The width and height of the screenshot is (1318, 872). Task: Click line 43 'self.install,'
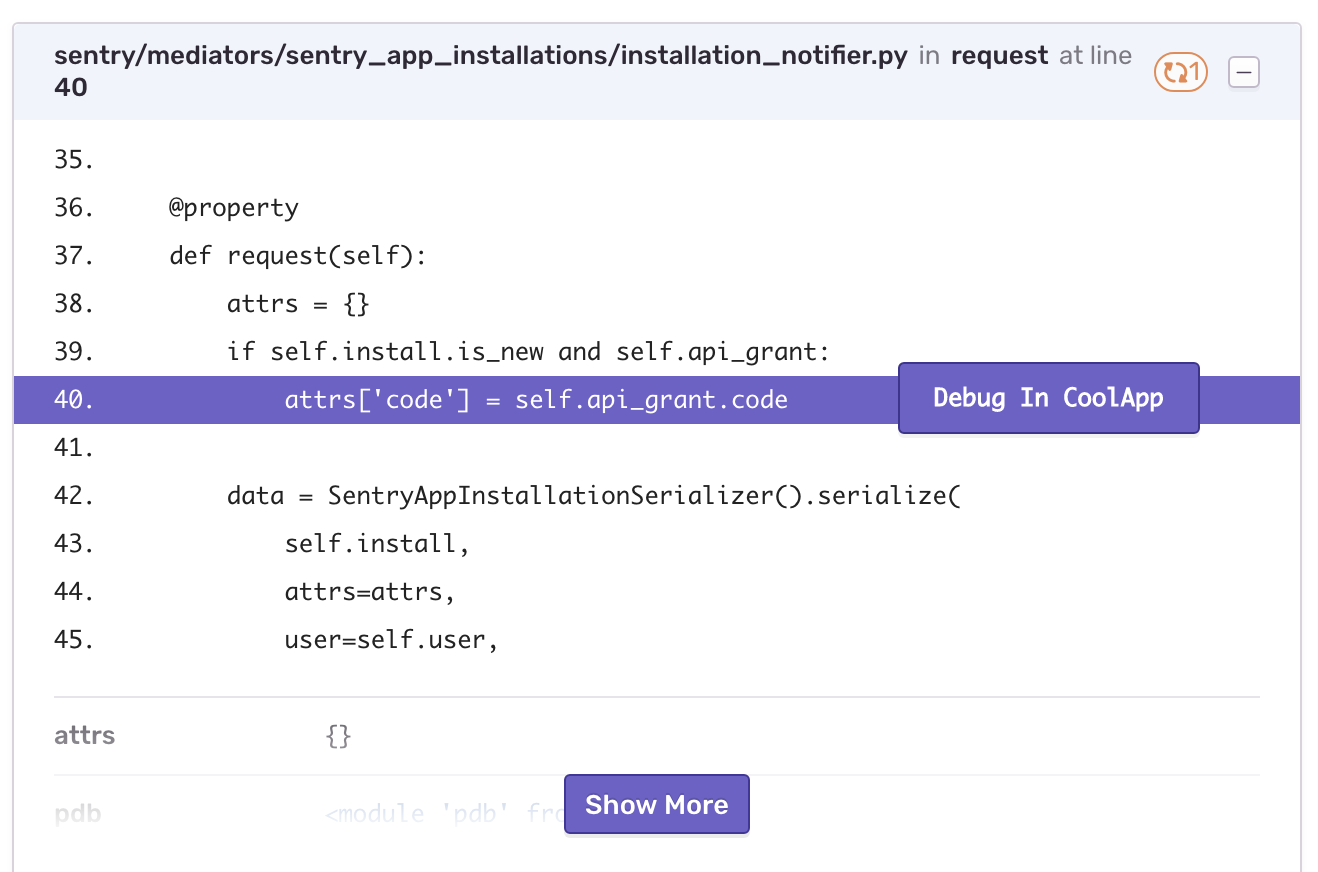[x=377, y=544]
